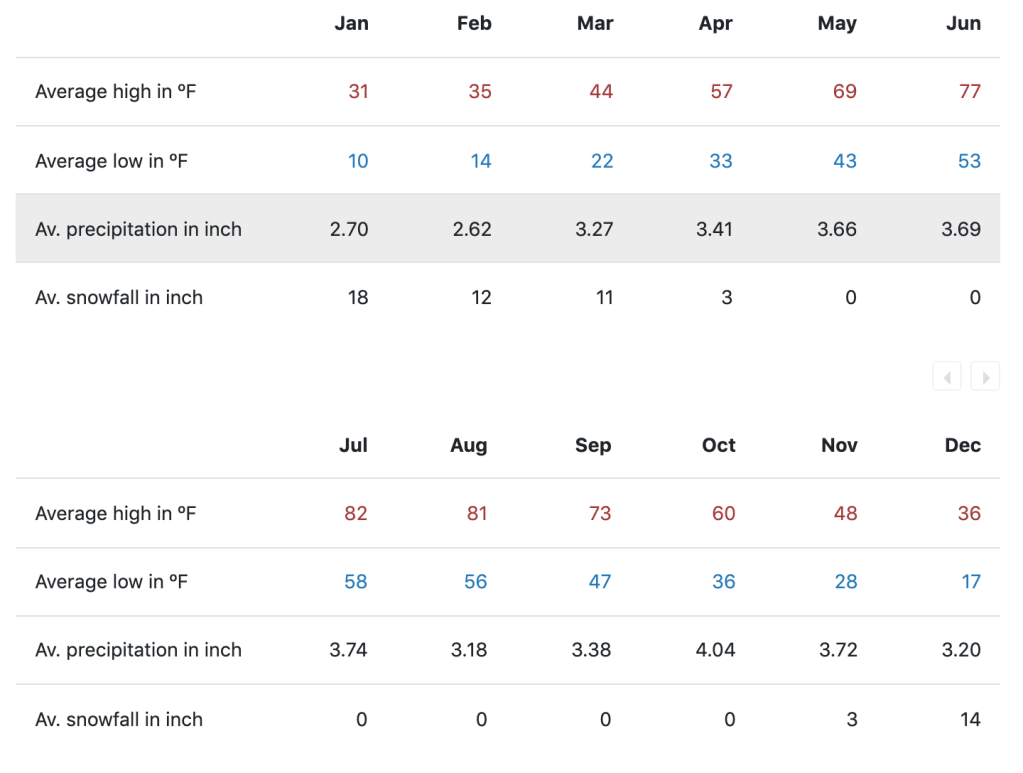Image resolution: width=1023 pixels, height=773 pixels.
Task: Select the highlighted precipitation row label in top table
Action: 138,229
